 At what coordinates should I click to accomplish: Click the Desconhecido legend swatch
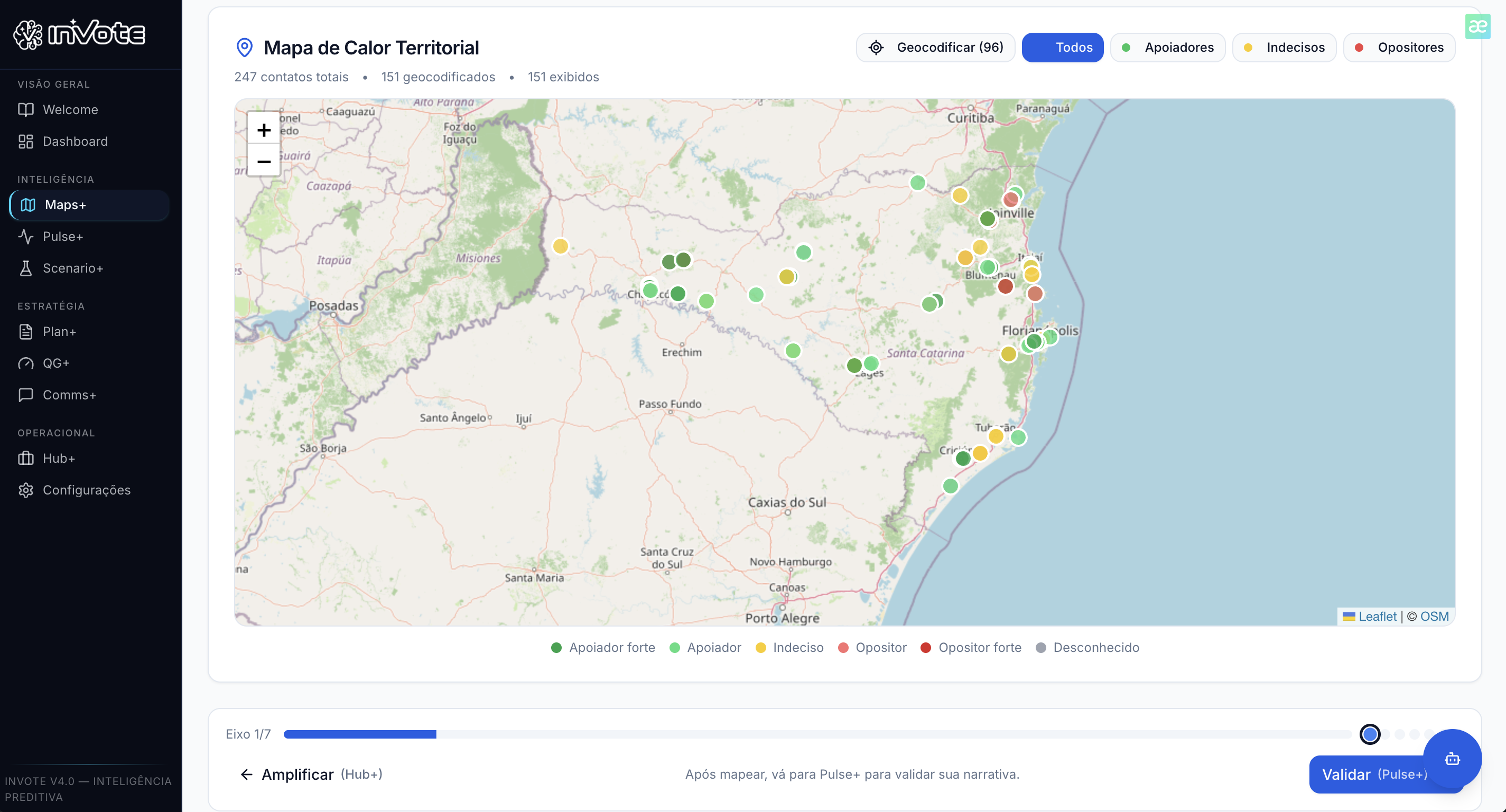(x=1040, y=648)
